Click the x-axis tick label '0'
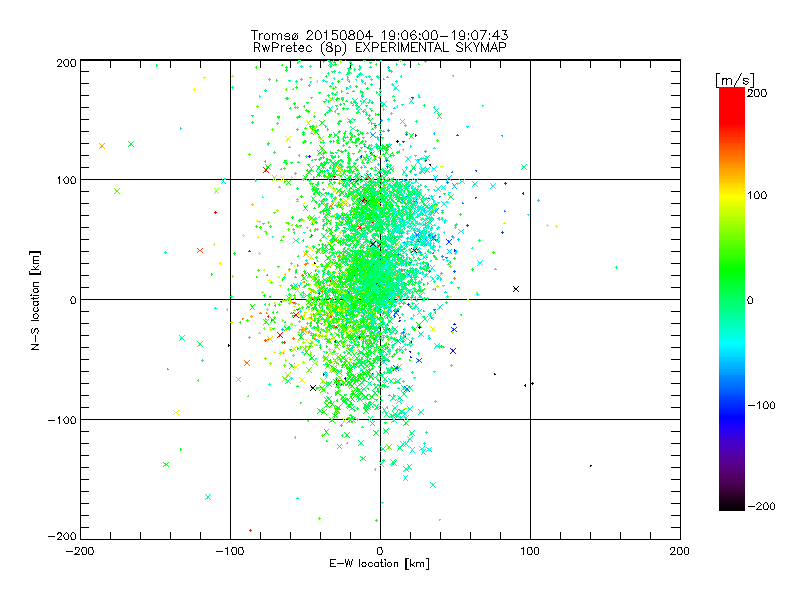The width and height of the screenshot is (800, 600). click(x=380, y=551)
